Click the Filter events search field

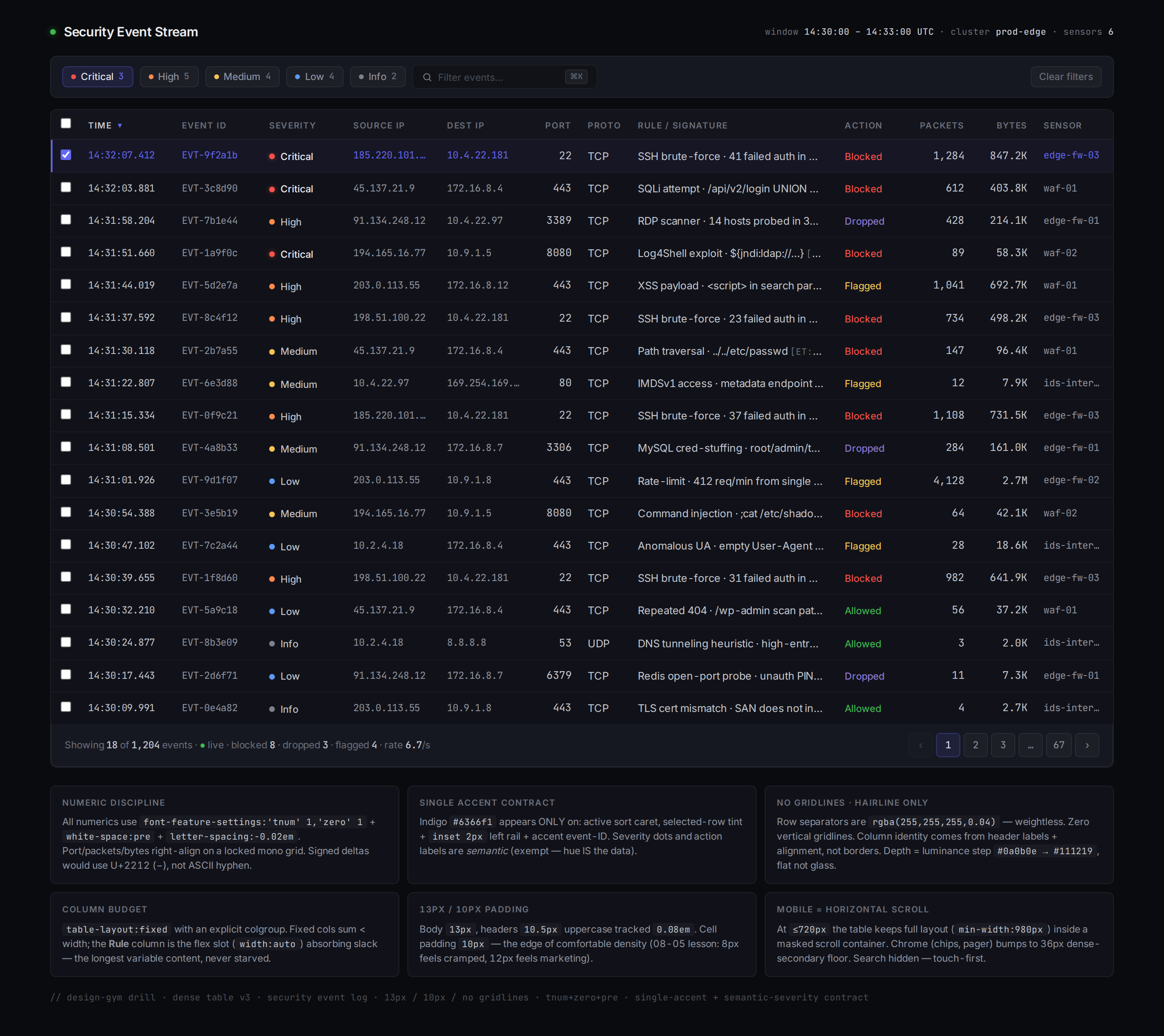tap(504, 77)
